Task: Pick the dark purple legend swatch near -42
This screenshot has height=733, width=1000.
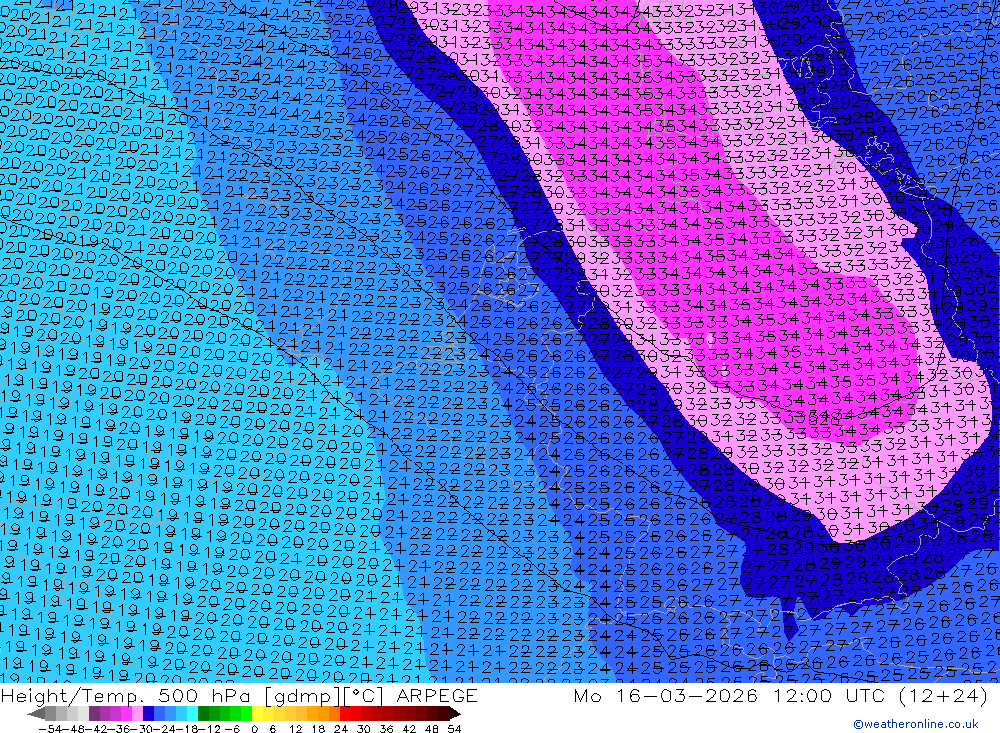Action: coord(94,714)
